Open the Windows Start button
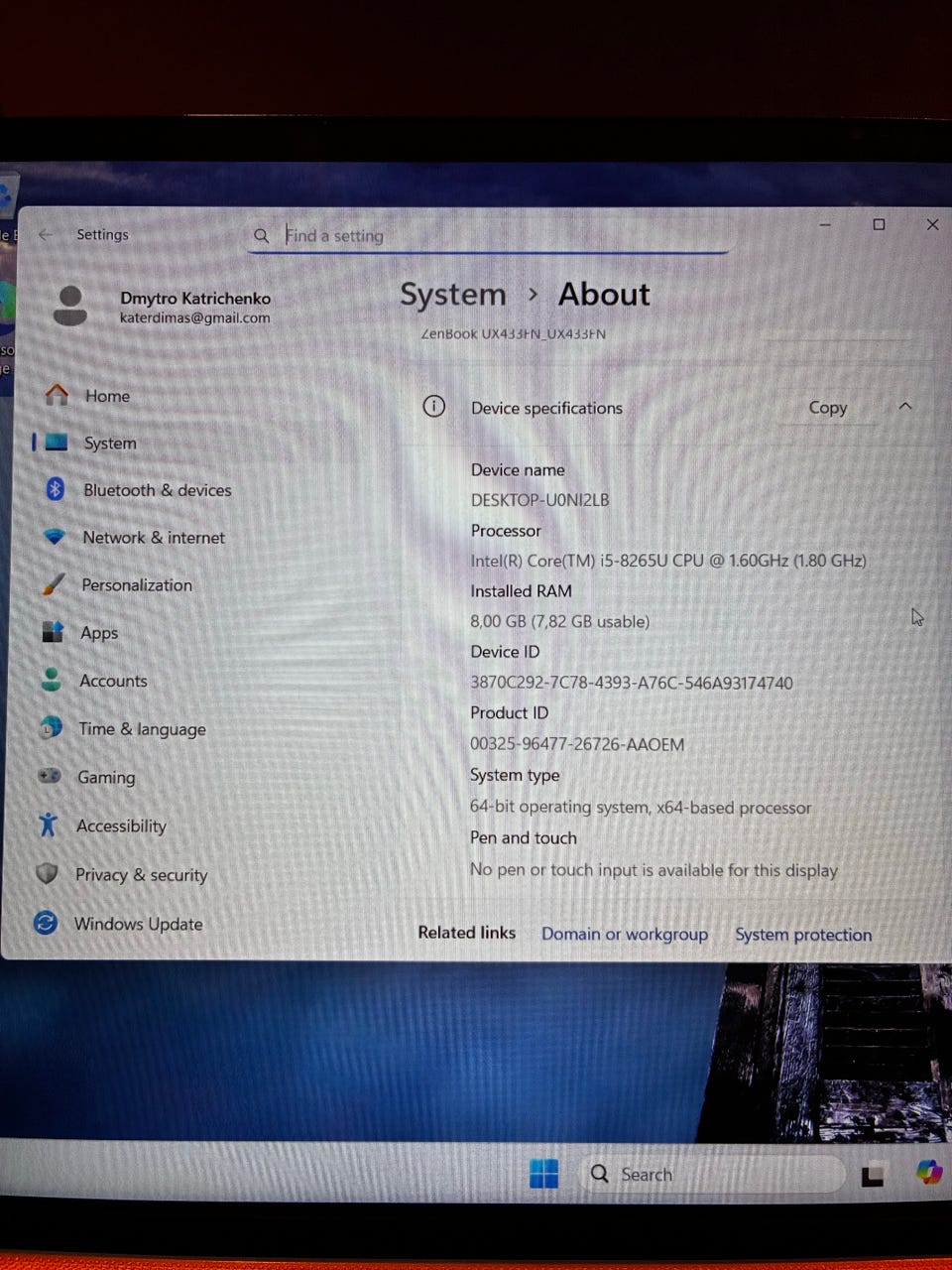The image size is (952, 1270). [x=543, y=1174]
